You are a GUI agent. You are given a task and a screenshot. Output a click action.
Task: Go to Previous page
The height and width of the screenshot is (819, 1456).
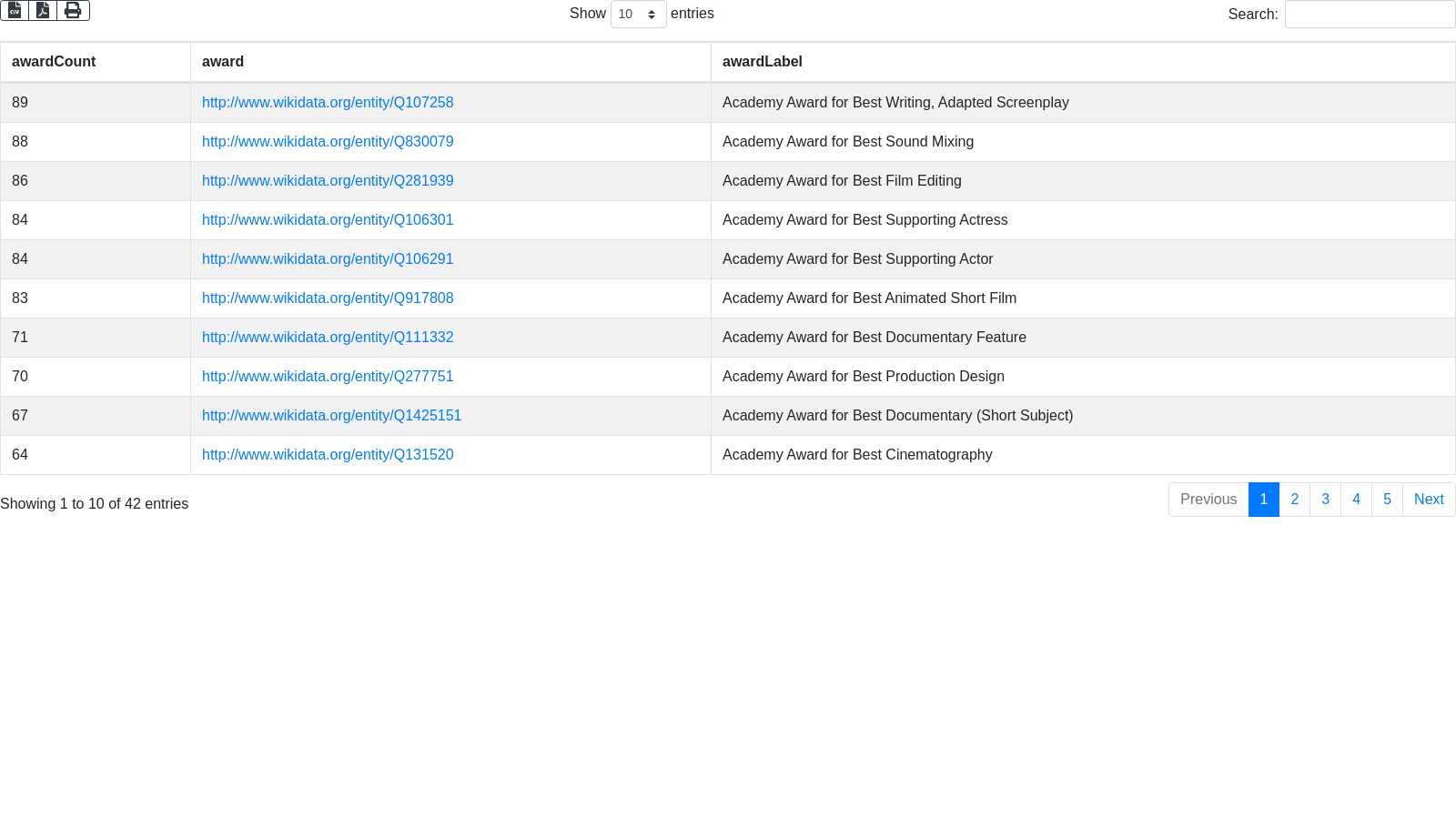tap(1208, 500)
